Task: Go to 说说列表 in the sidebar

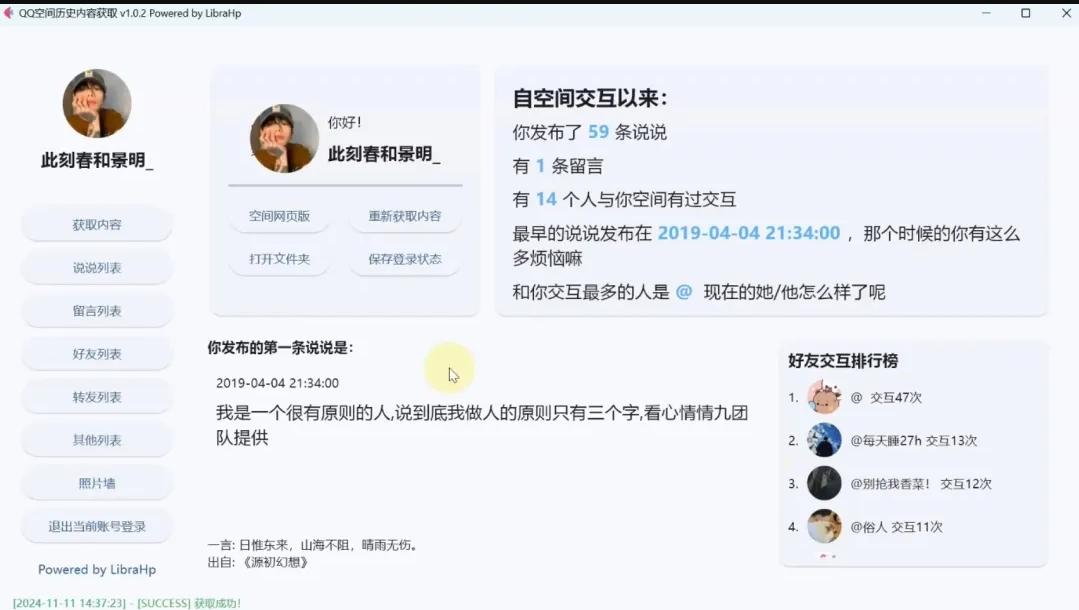Action: pyautogui.click(x=96, y=268)
